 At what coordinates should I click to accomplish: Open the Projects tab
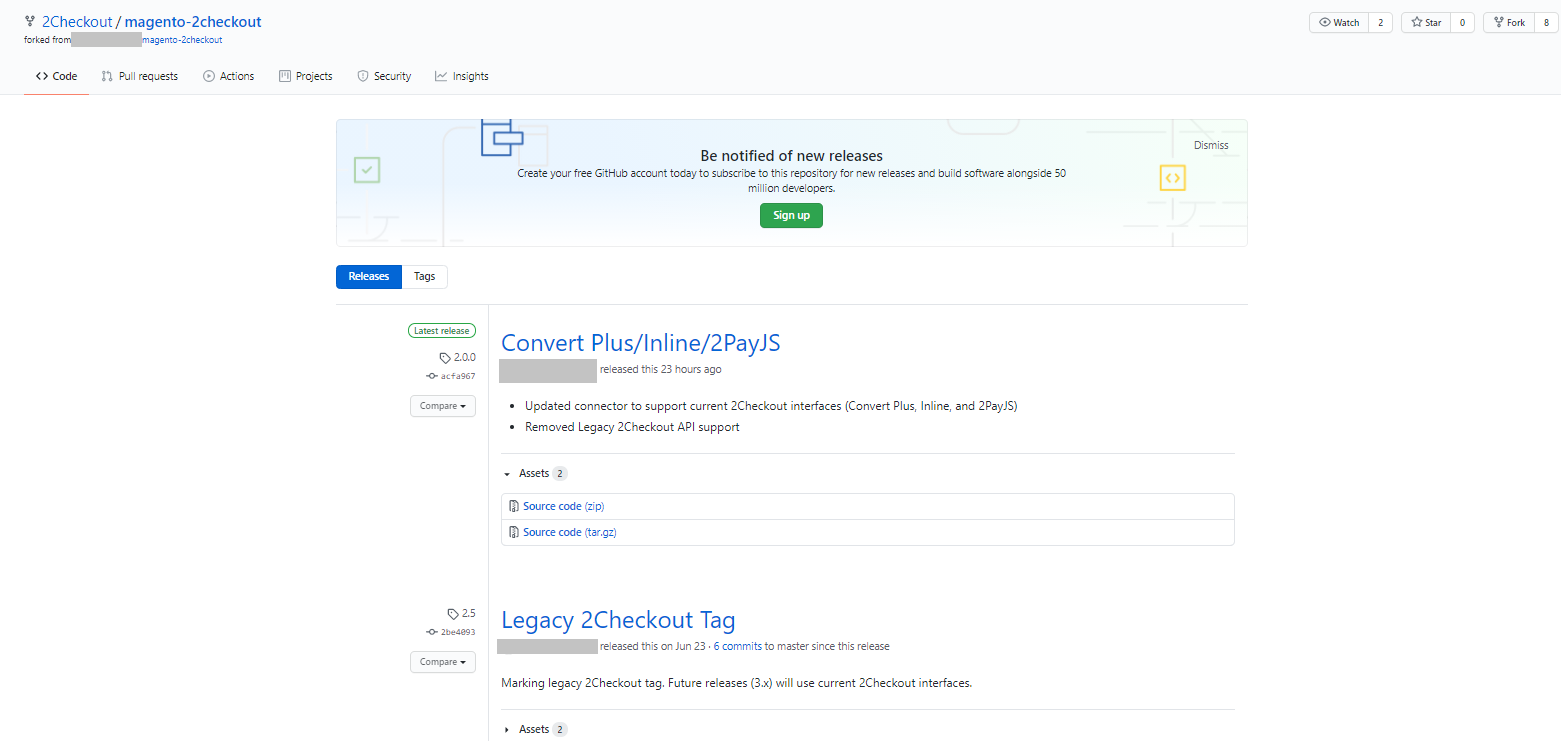(x=306, y=76)
